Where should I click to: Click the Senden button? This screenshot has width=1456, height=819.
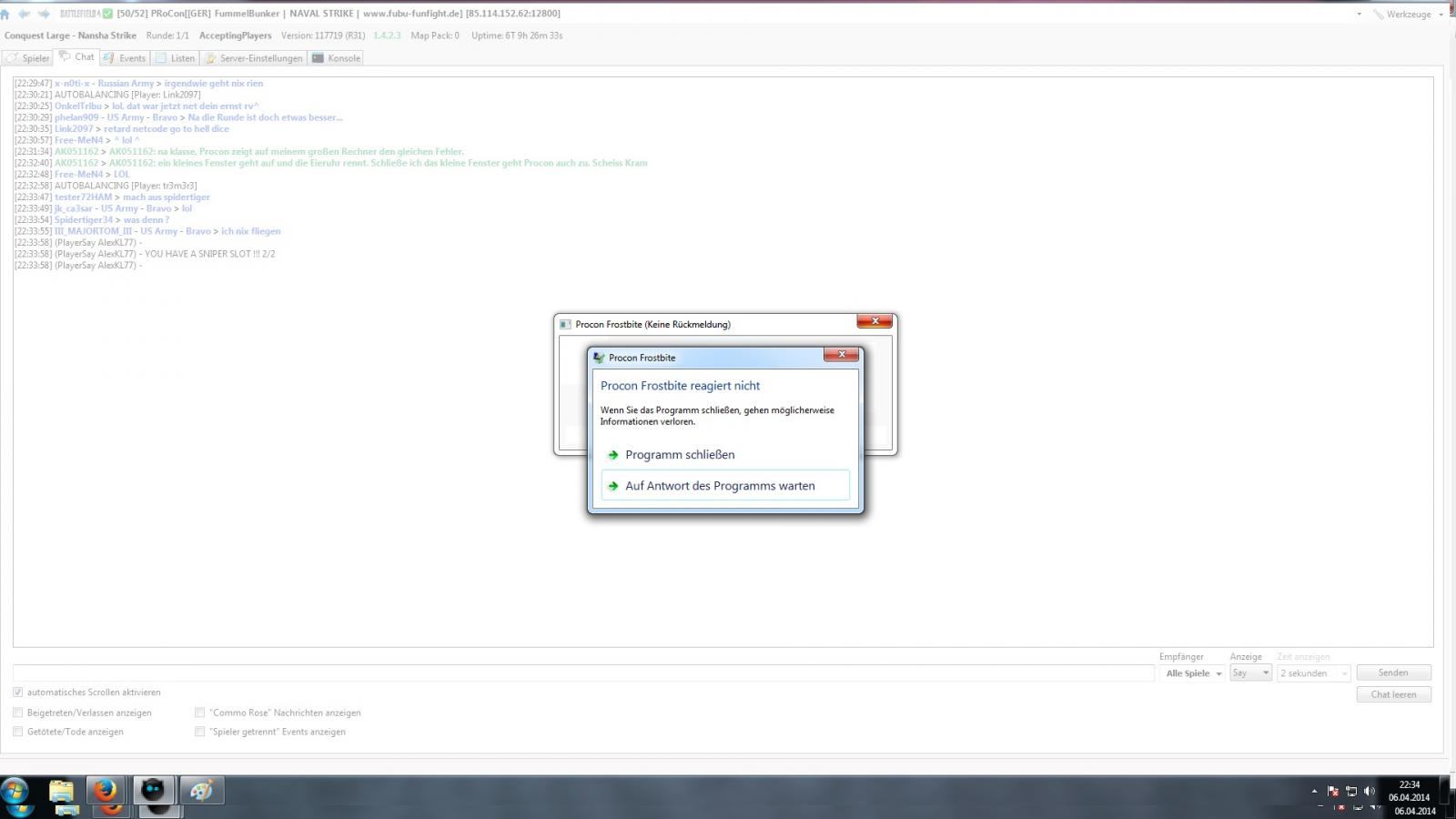(x=1393, y=672)
